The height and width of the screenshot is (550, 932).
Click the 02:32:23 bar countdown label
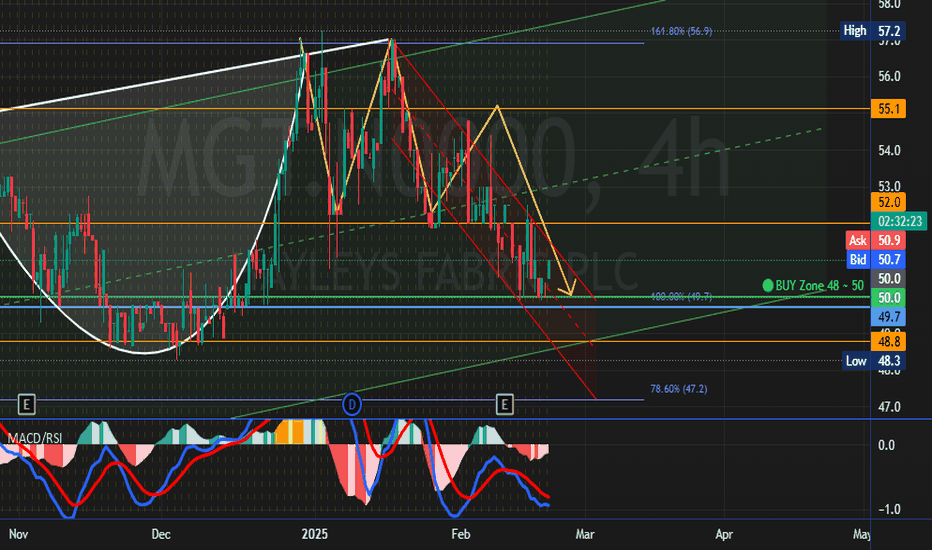899,221
